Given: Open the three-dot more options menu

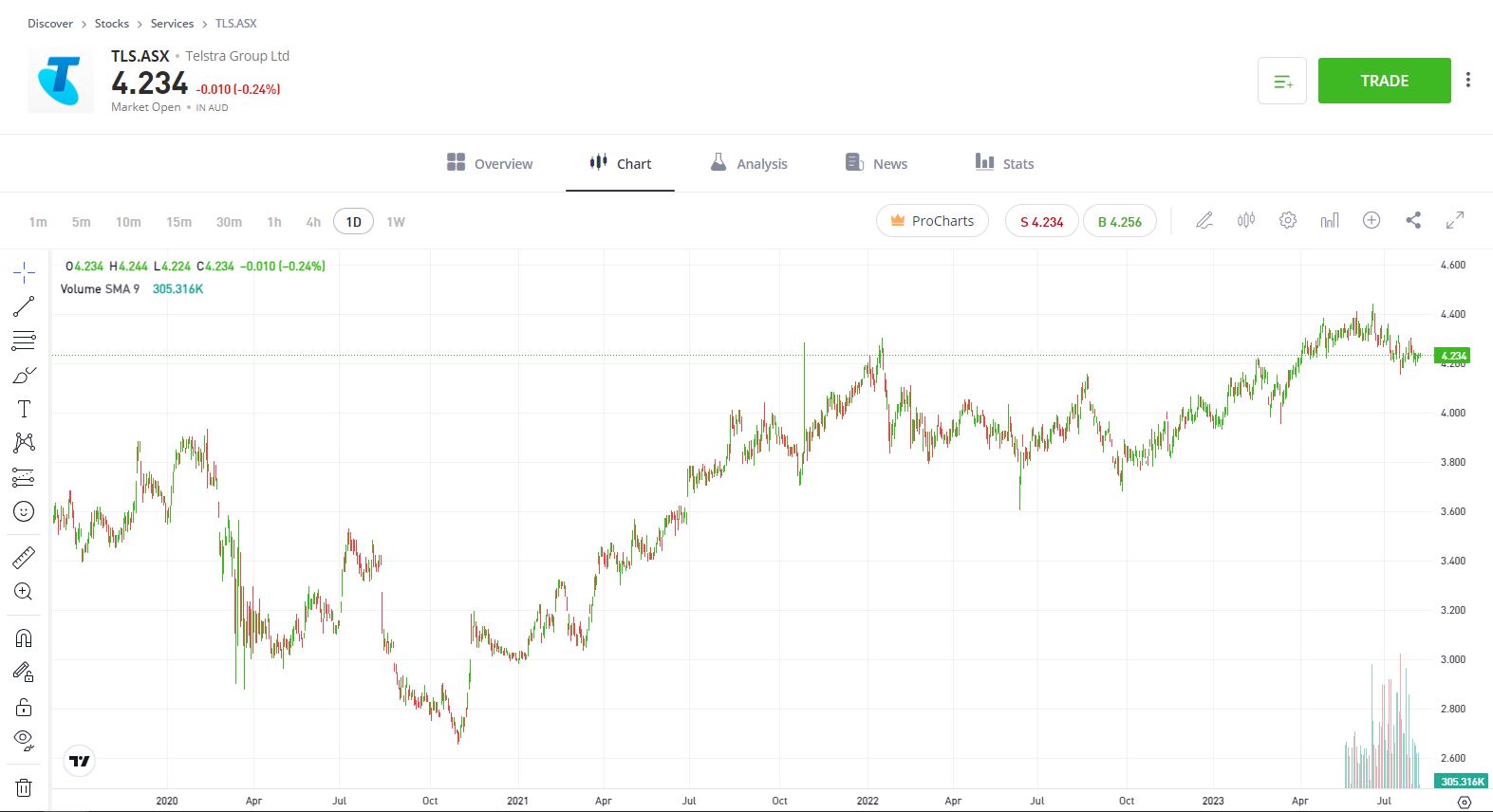Looking at the screenshot, I should (x=1468, y=81).
